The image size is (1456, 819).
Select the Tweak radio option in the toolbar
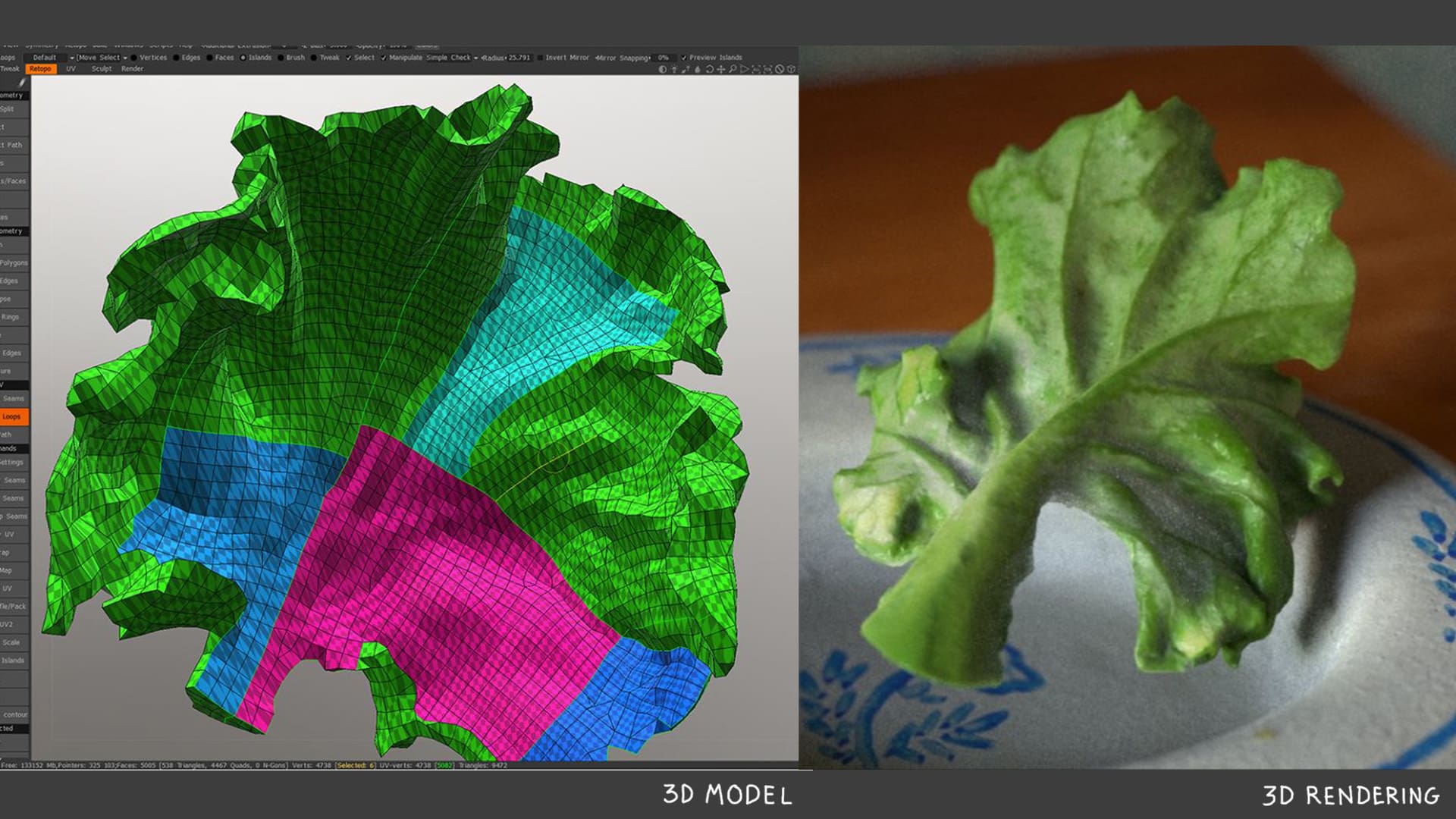(x=325, y=58)
